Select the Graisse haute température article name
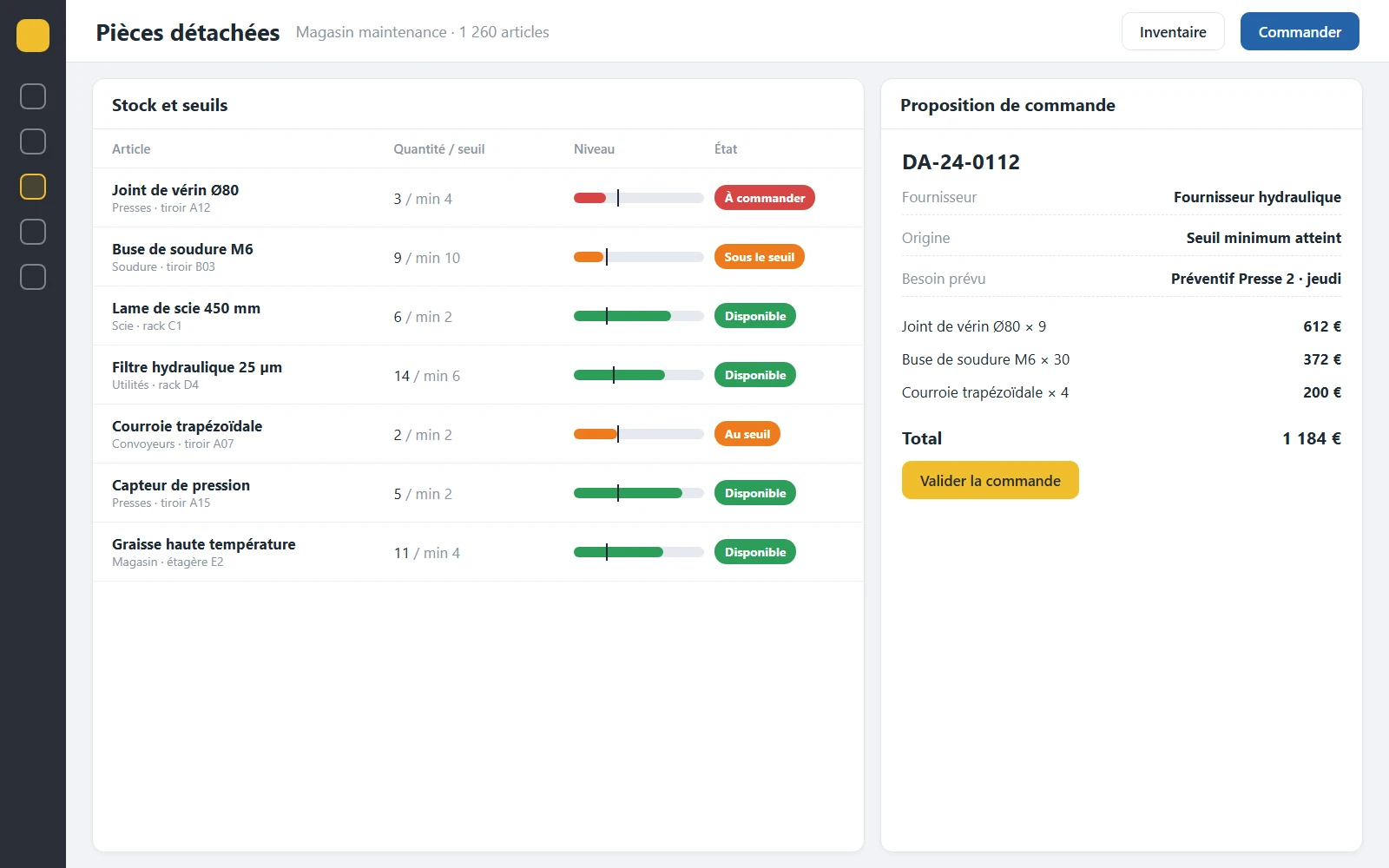 tap(204, 544)
